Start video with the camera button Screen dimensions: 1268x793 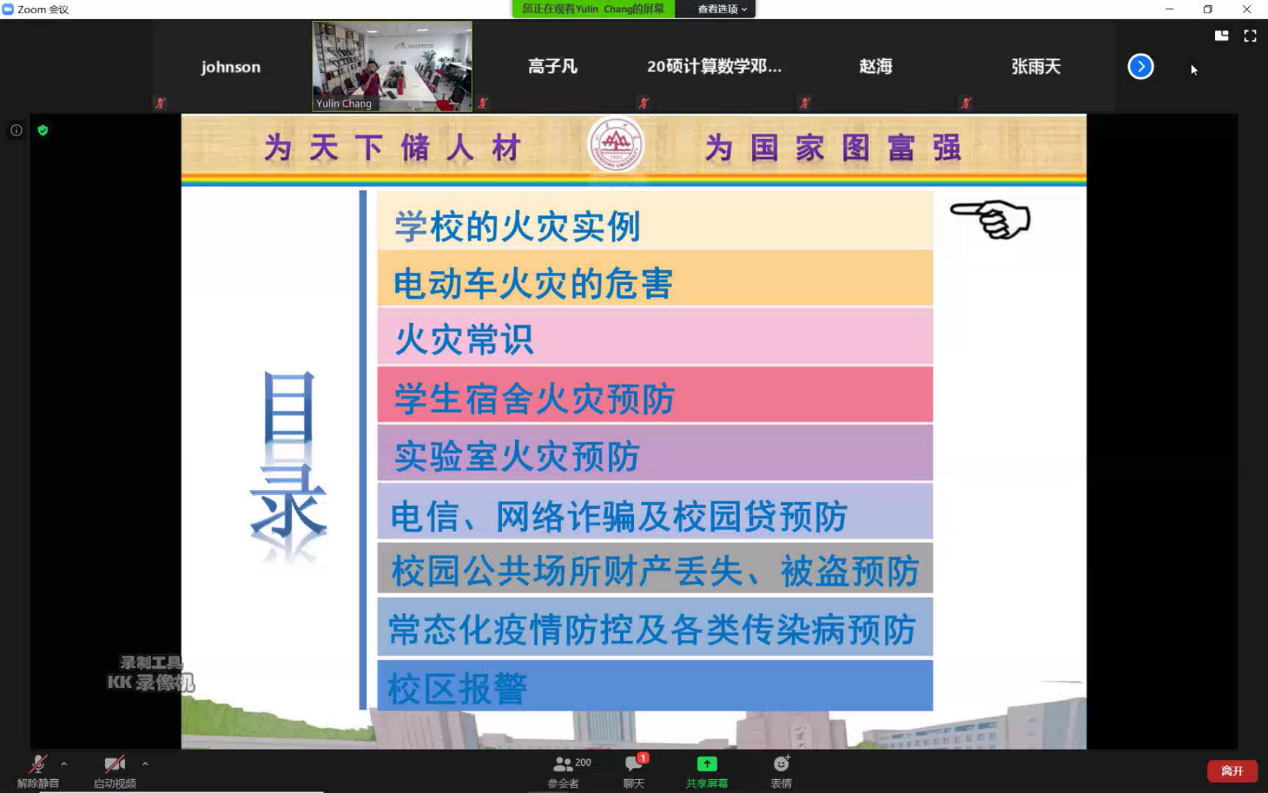tap(114, 765)
